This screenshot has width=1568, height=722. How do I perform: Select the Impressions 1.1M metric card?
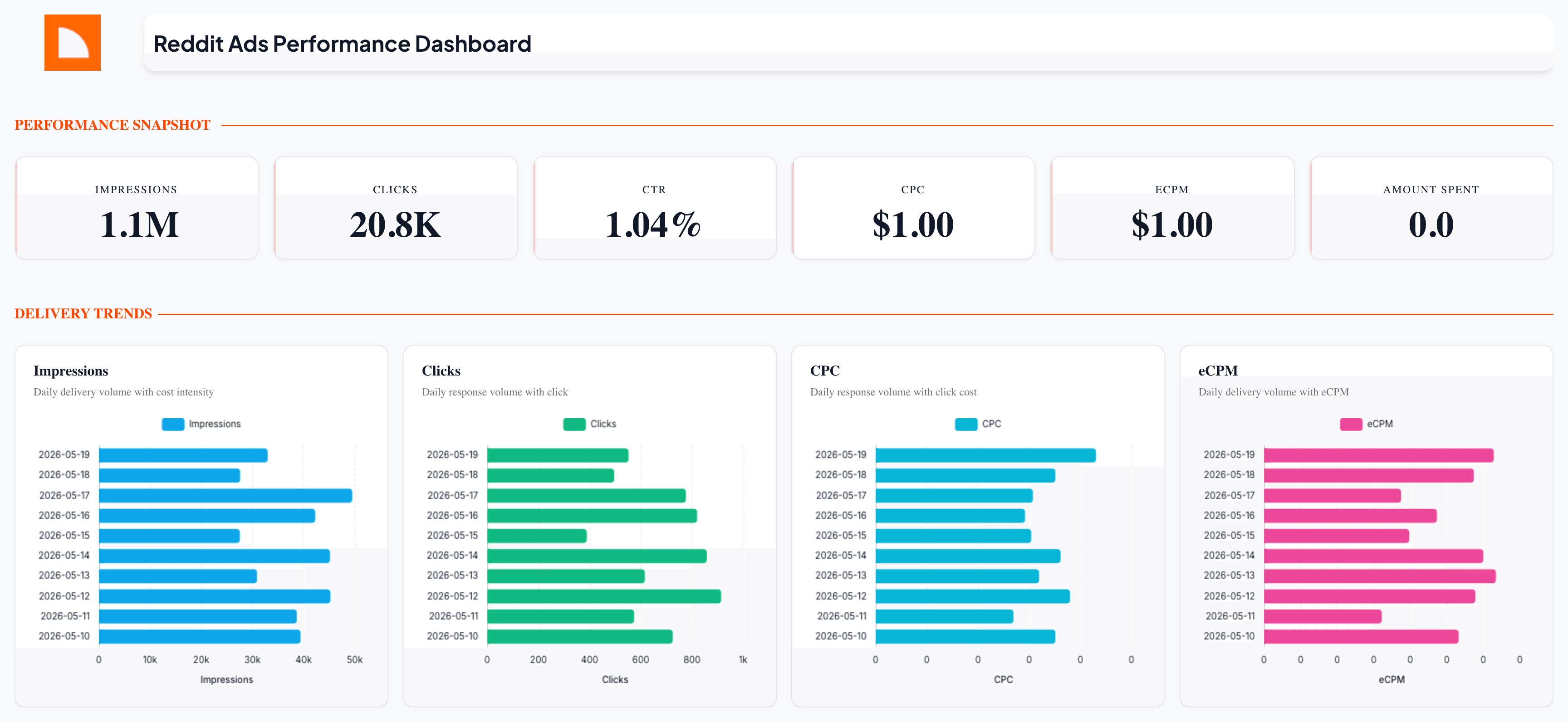(x=137, y=208)
